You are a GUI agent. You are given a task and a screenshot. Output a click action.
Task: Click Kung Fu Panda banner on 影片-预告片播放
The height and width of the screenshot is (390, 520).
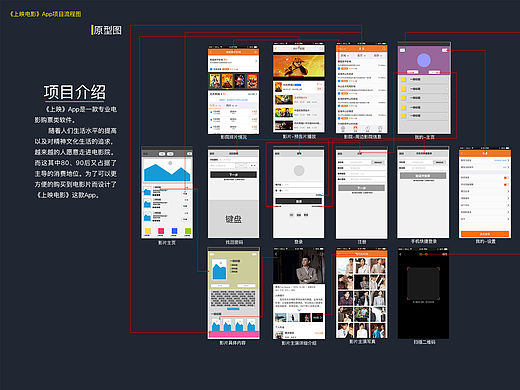click(x=299, y=66)
